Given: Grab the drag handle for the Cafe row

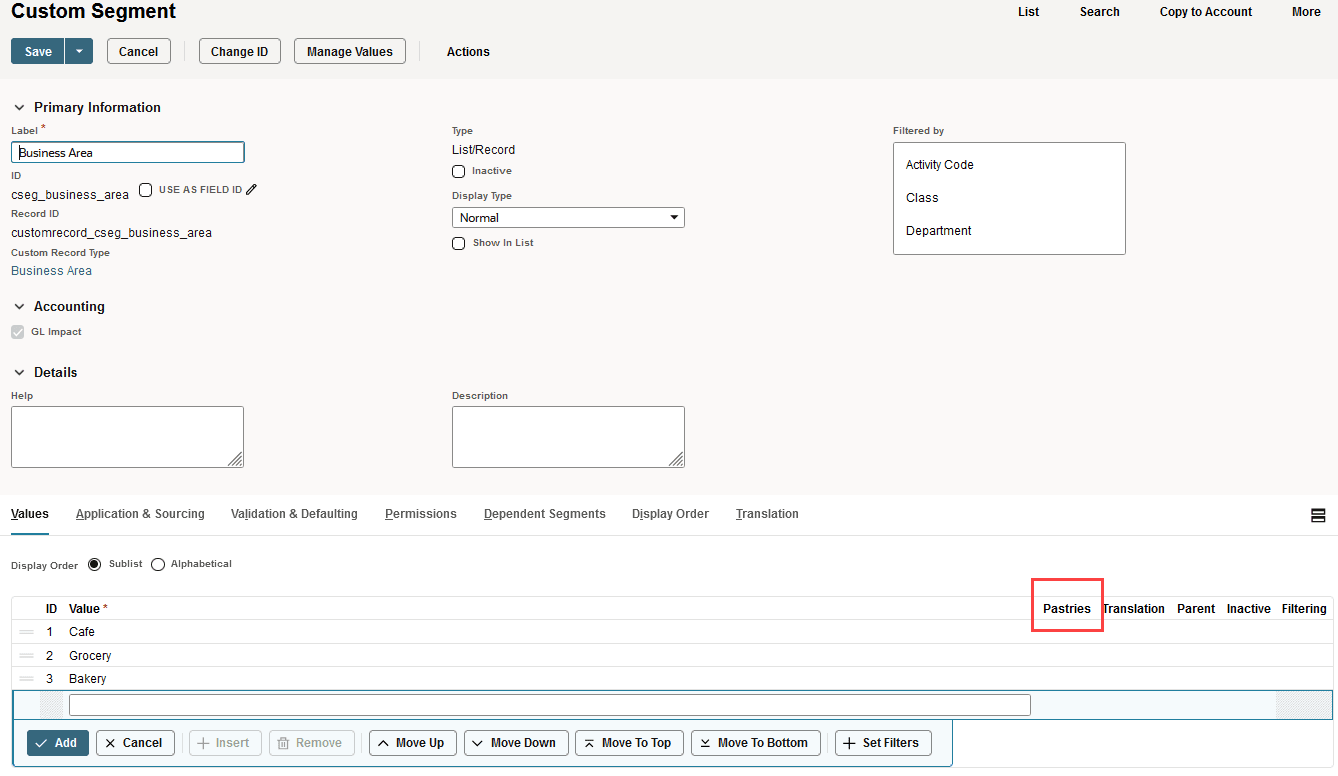Looking at the screenshot, I should pos(27,632).
